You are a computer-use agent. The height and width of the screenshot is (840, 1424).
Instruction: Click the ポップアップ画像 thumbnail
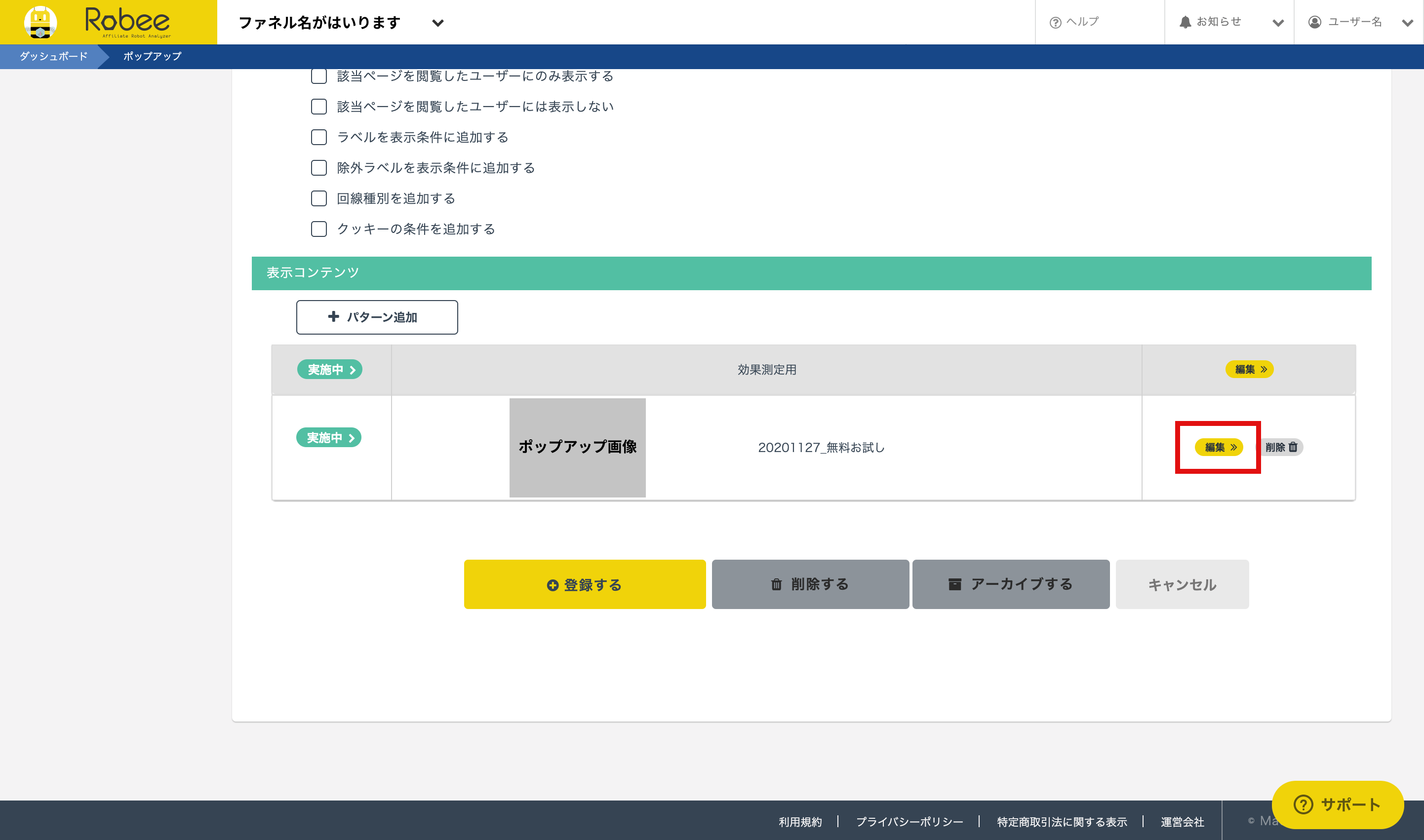tap(577, 447)
